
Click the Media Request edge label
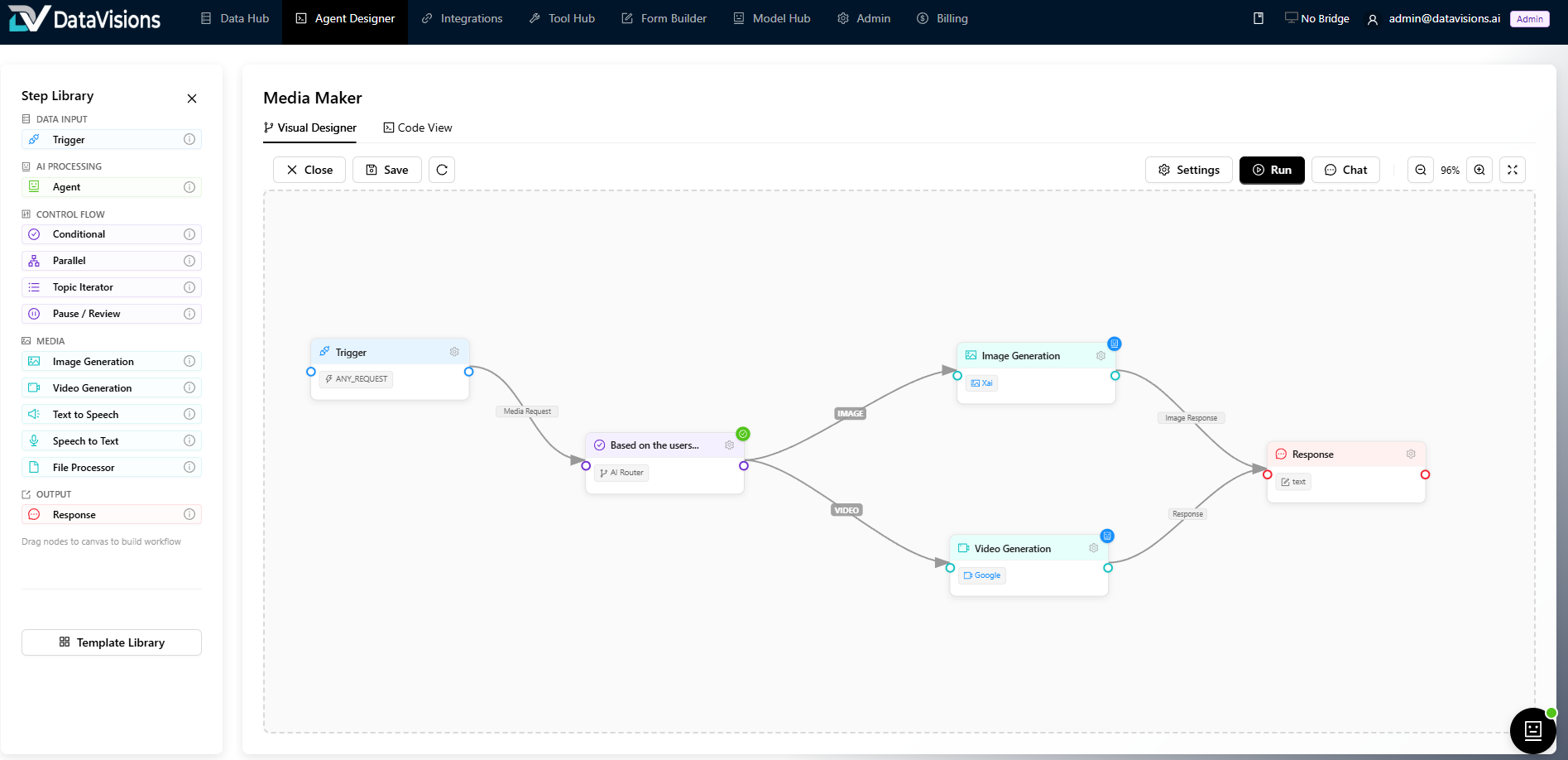[x=527, y=411]
